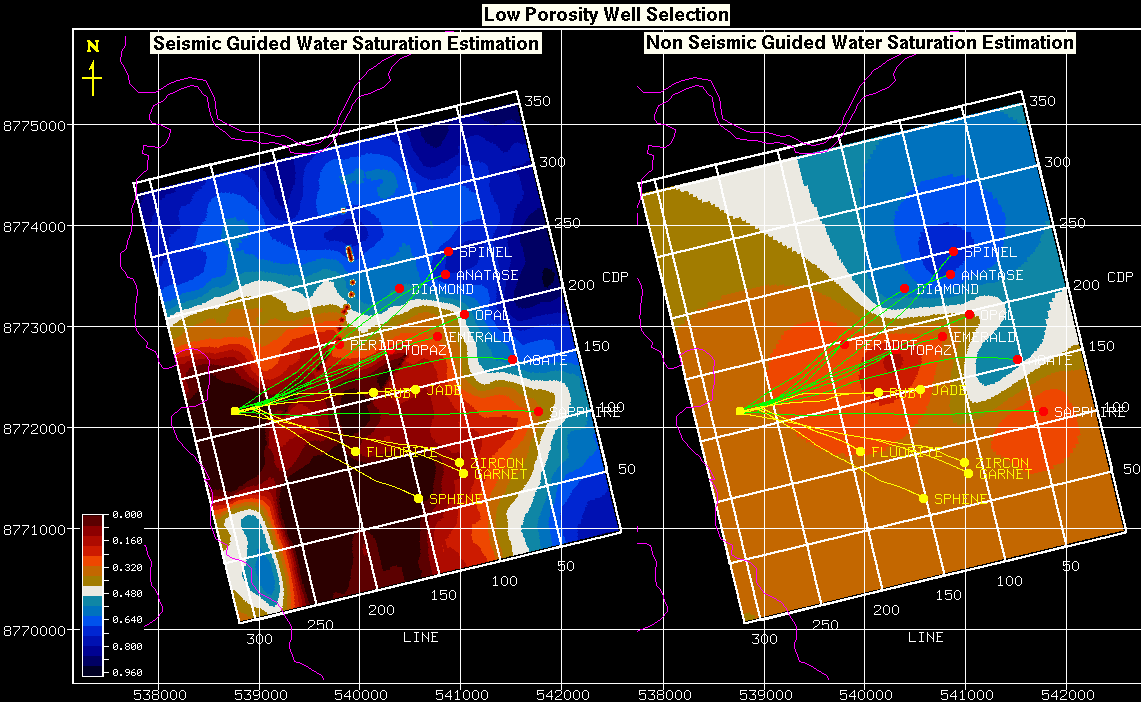Screen dimensions: 1141x702
Task: Click the yellow square platform marker in left map
Action: (x=235, y=411)
